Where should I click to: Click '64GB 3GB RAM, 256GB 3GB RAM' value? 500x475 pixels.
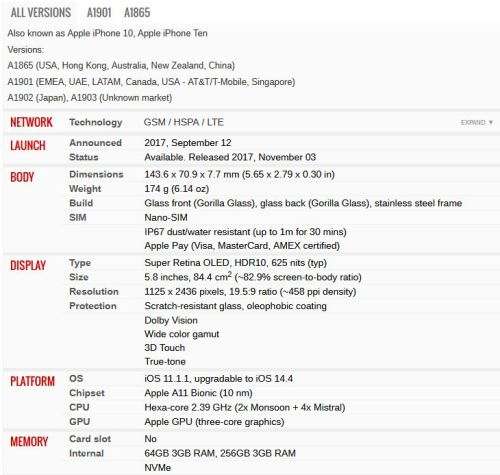220,453
